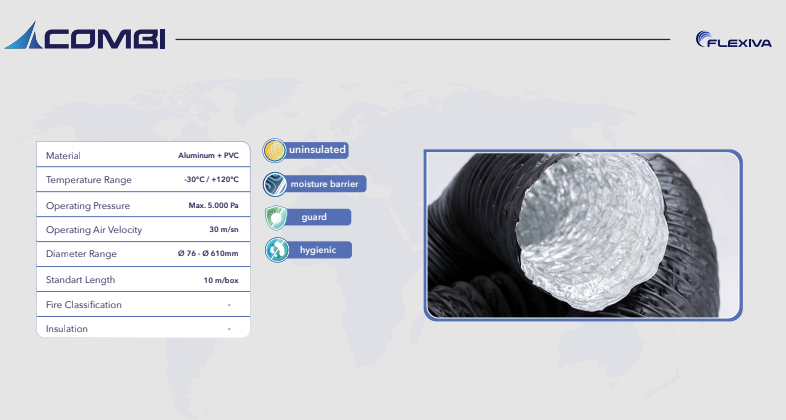Click the Material row label

click(x=63, y=156)
